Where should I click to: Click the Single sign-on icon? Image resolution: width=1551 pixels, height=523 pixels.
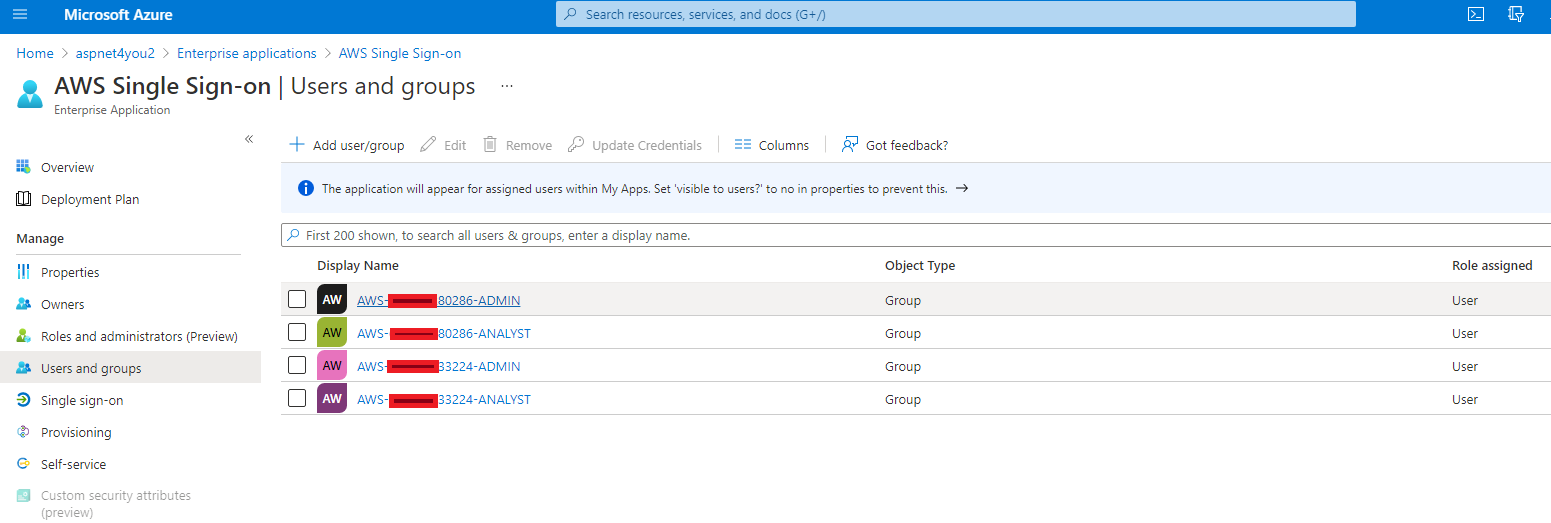(24, 400)
